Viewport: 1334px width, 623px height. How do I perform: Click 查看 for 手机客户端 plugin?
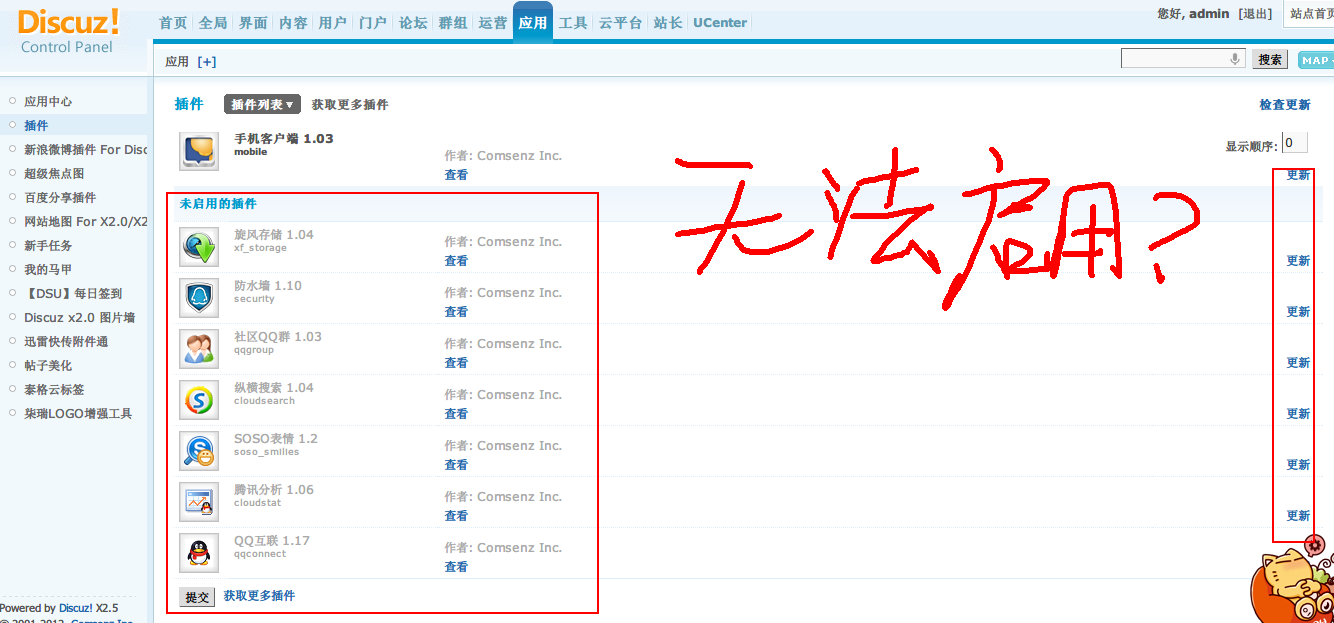click(x=456, y=175)
